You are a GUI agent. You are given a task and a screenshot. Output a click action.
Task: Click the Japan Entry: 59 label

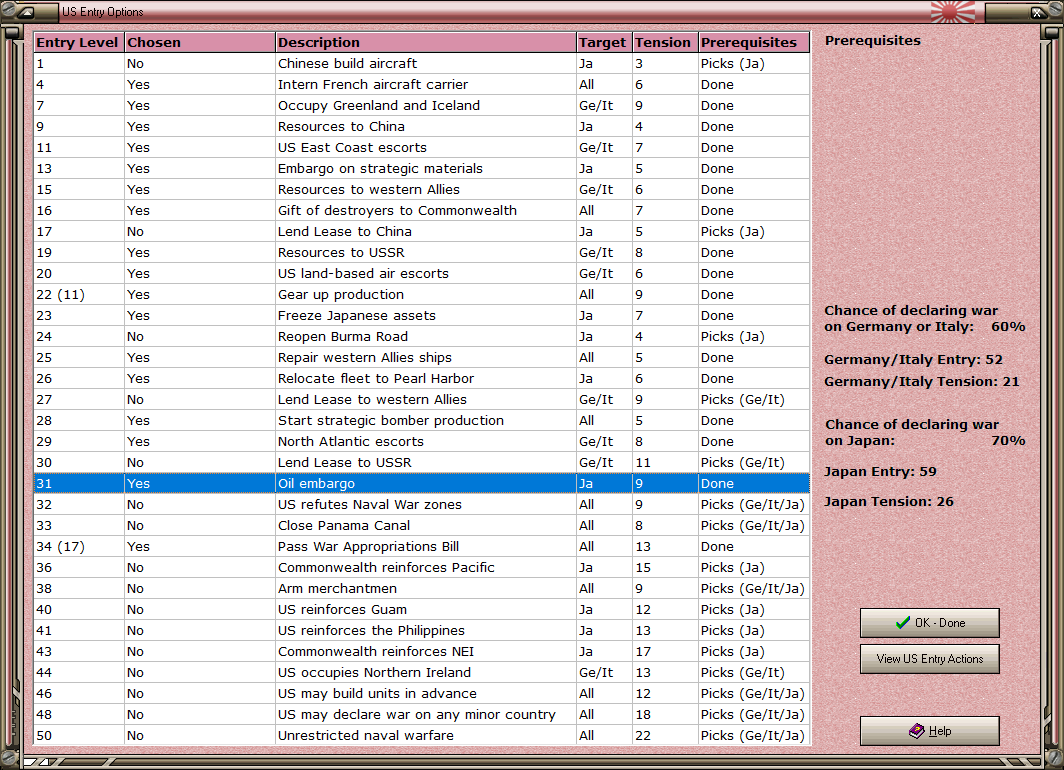(x=880, y=471)
